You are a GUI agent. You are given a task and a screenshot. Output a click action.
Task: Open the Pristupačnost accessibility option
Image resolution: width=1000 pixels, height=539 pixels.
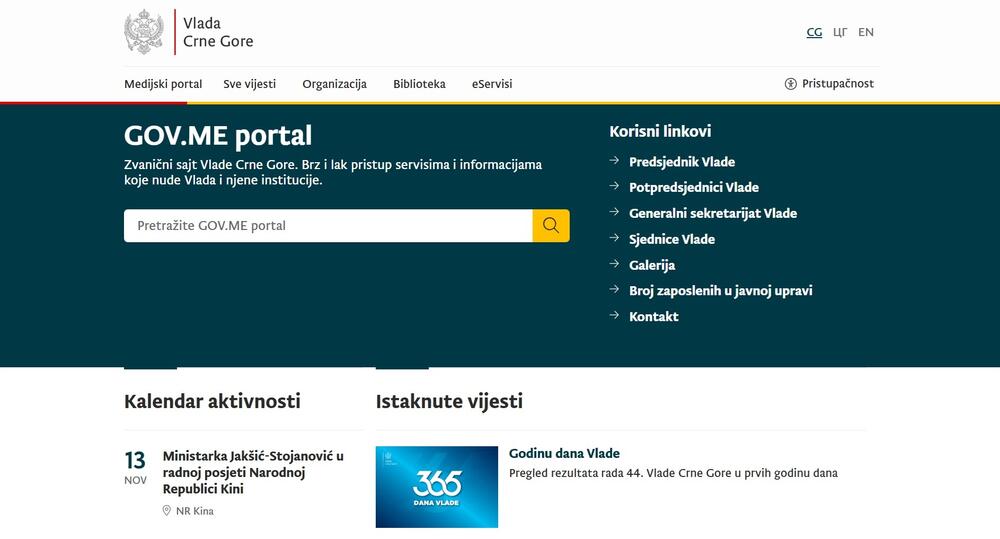829,84
